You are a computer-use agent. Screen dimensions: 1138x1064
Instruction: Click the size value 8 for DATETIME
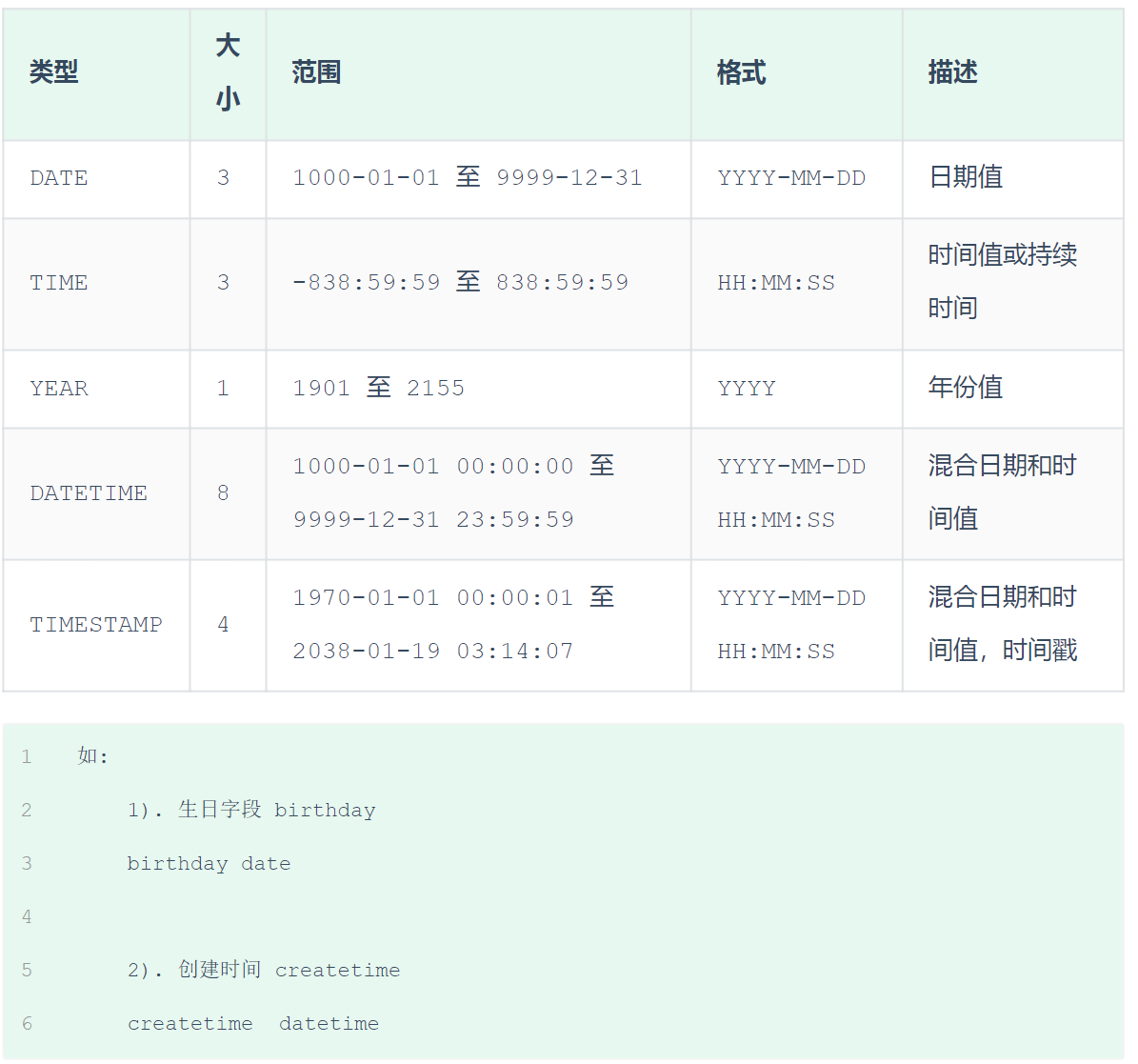[223, 493]
